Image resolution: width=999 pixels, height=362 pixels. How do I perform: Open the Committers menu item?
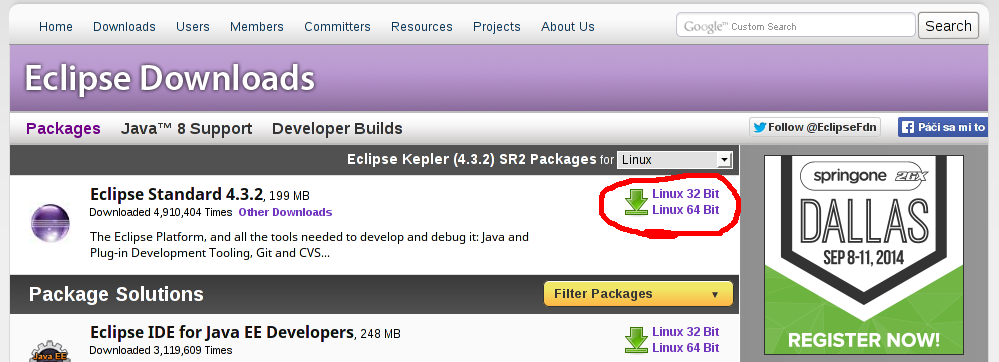[x=337, y=27]
